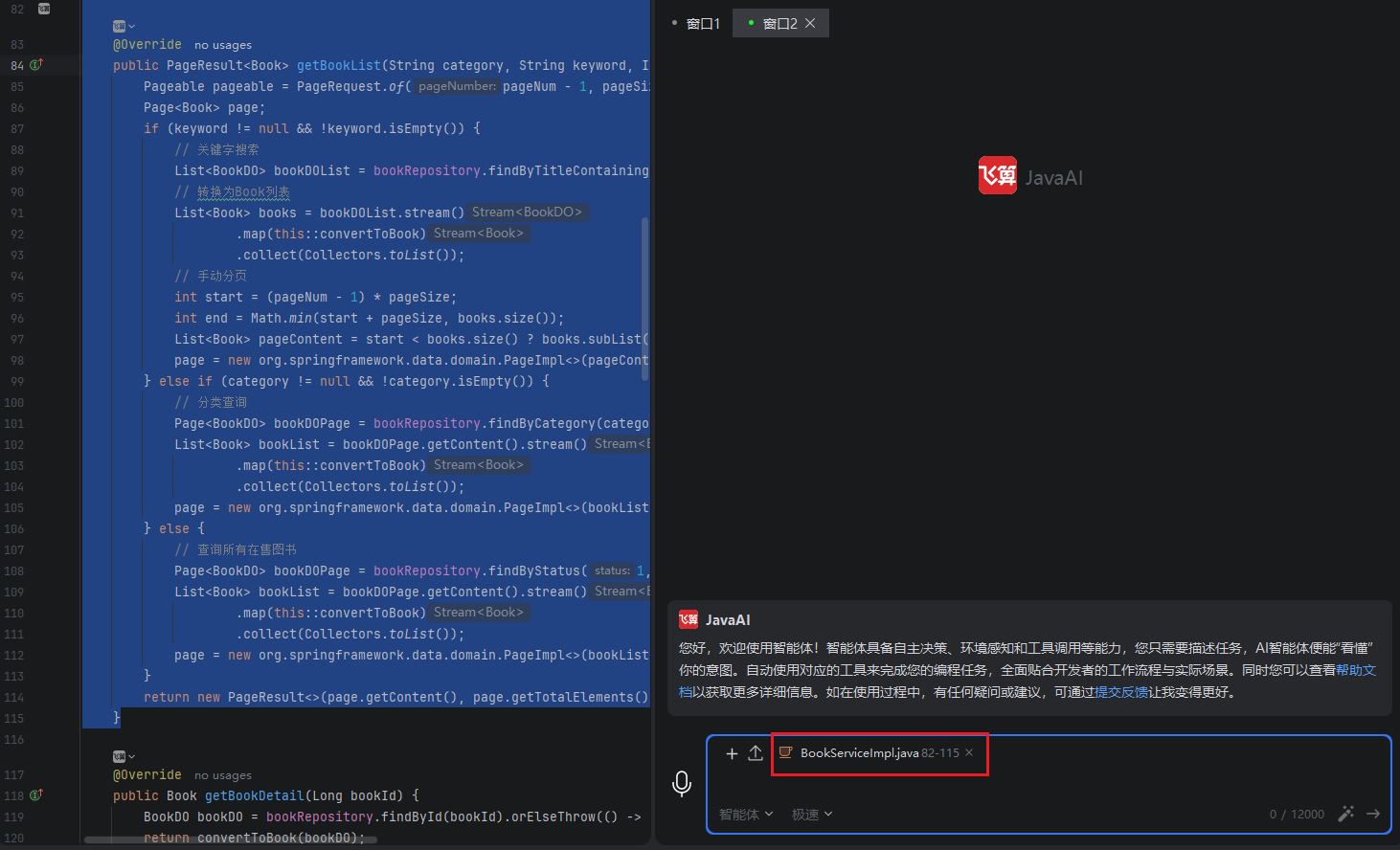Click the gutter 飞算 icon on line 82
The width and height of the screenshot is (1400, 850).
[44, 9]
